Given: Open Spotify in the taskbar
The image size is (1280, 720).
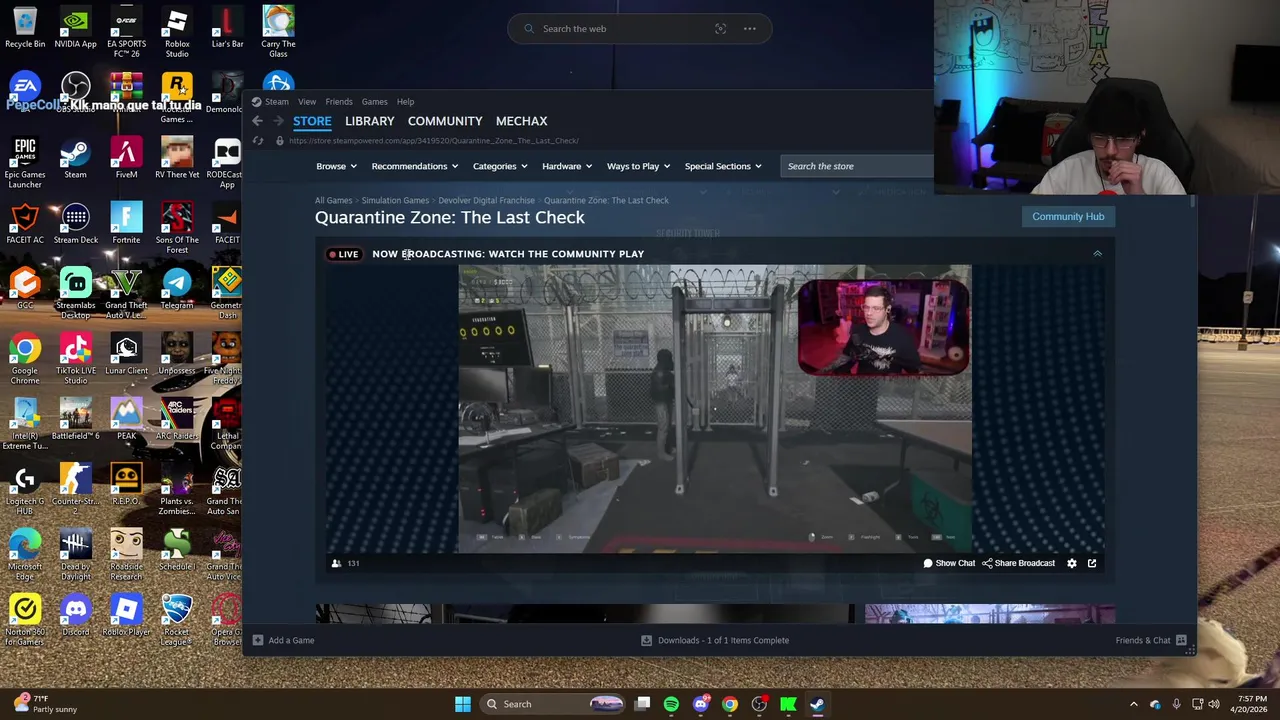Looking at the screenshot, I should click(671, 704).
